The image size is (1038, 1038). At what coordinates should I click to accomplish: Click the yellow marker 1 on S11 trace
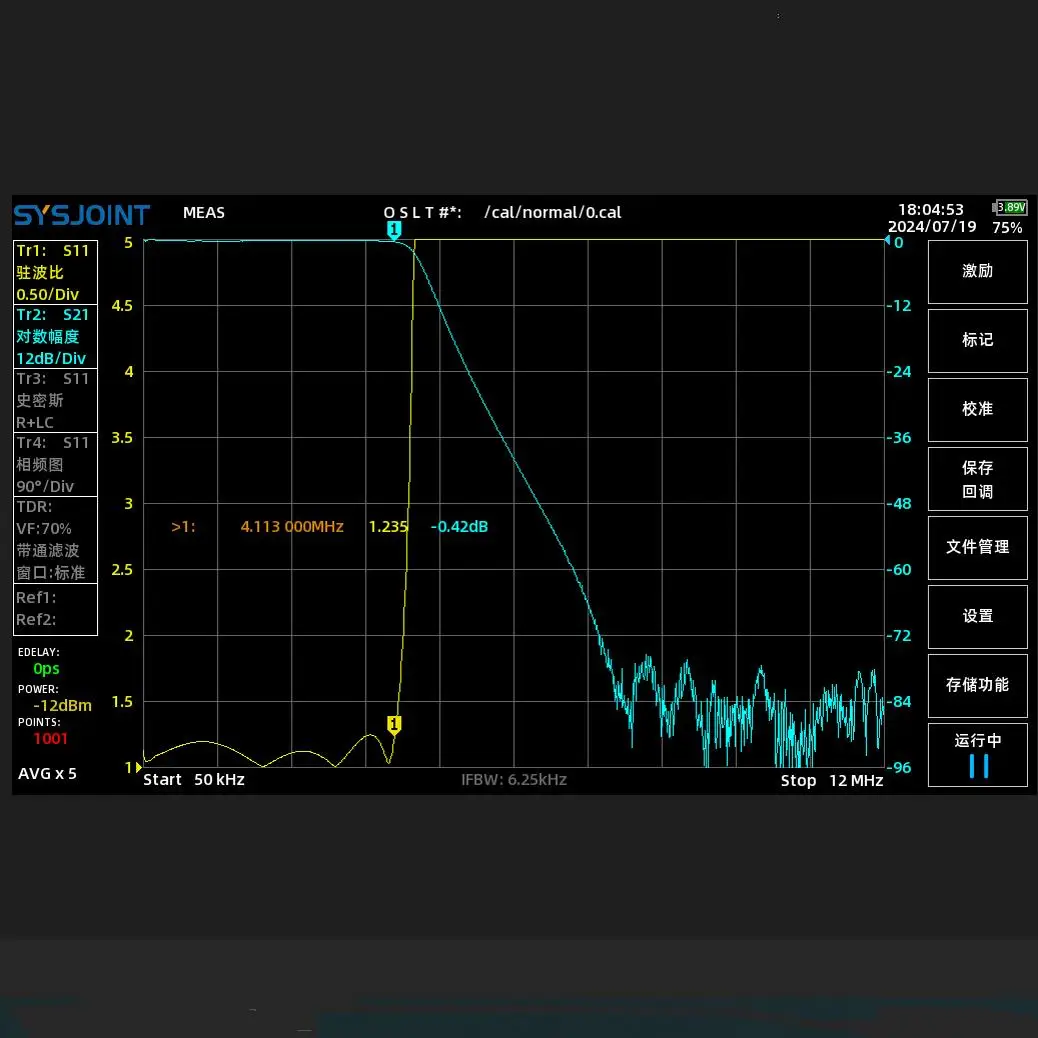pyautogui.click(x=394, y=724)
